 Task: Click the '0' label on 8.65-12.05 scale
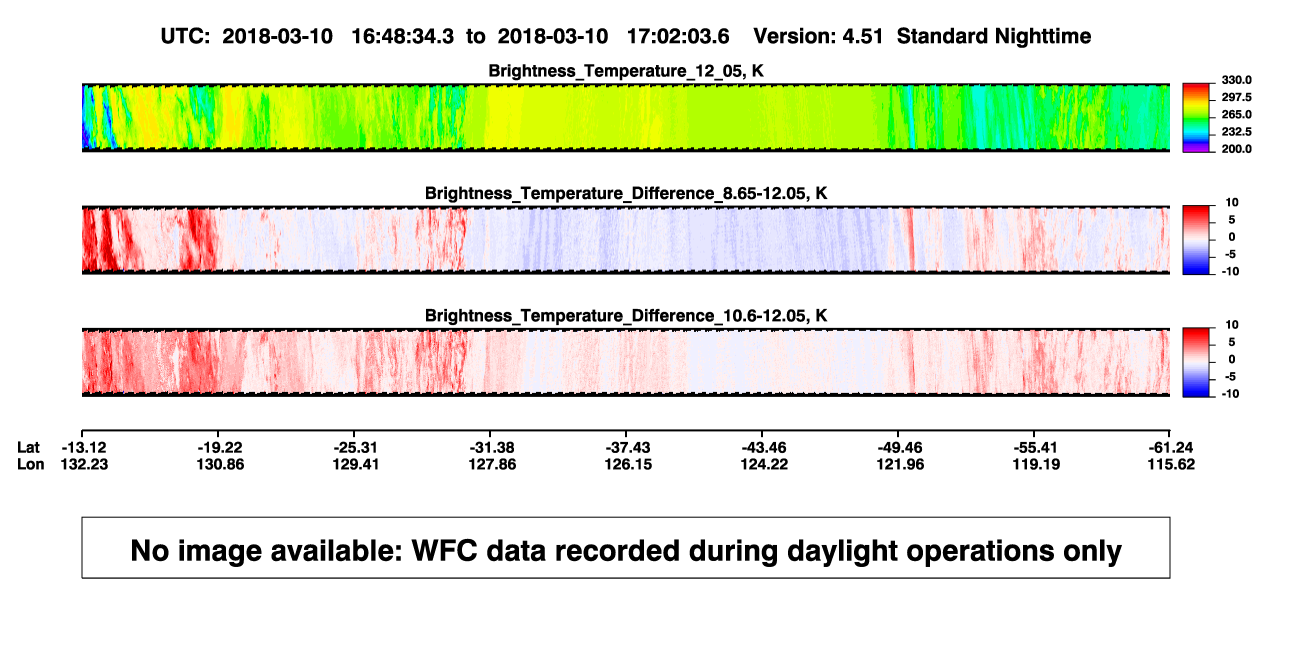coord(1230,237)
